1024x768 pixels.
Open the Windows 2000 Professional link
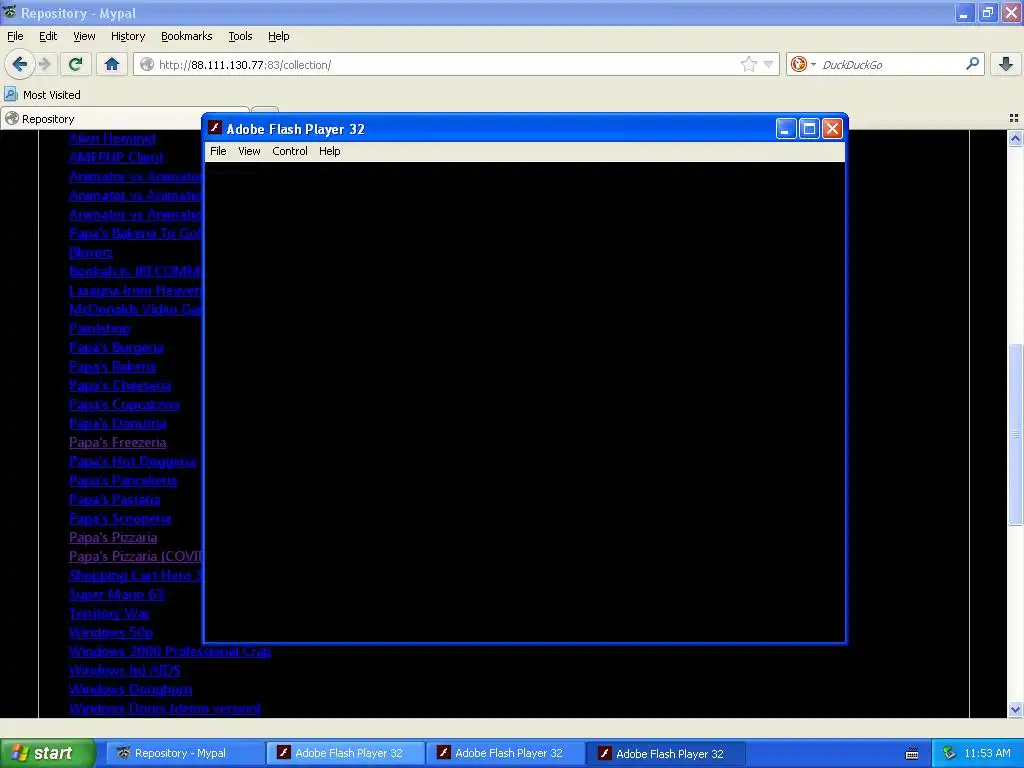point(170,651)
